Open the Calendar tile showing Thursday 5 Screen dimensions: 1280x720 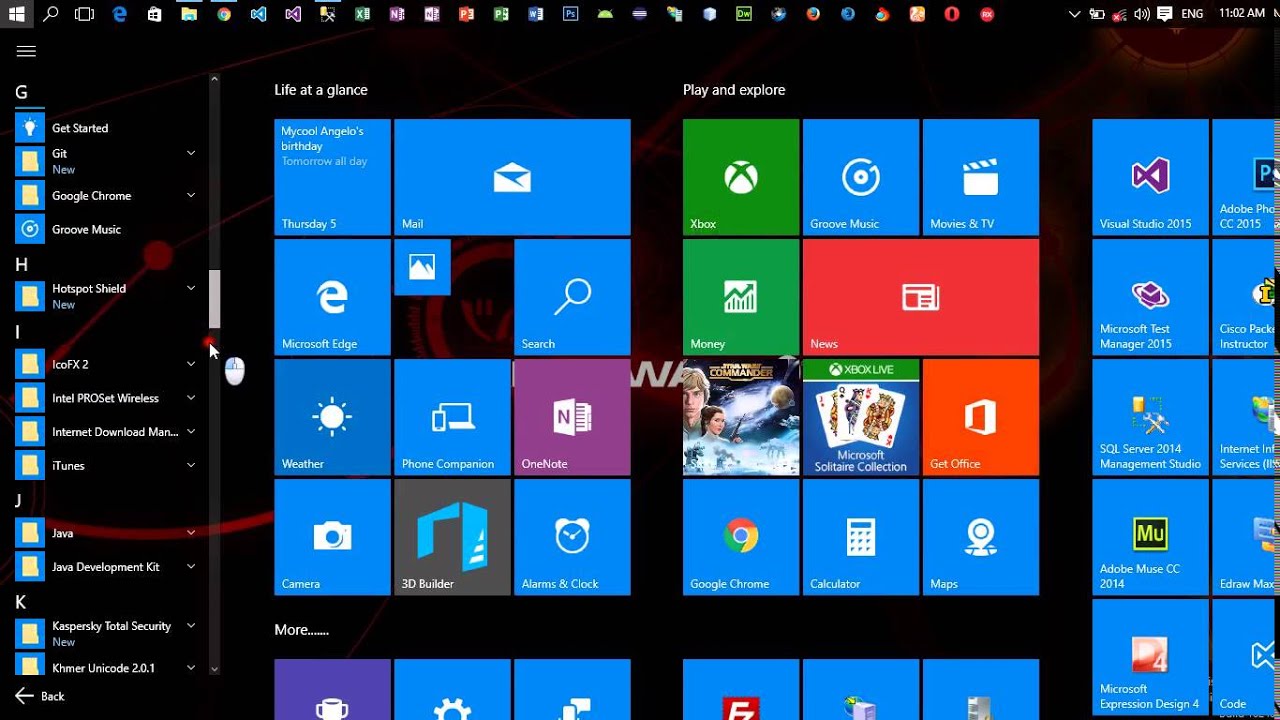tap(332, 177)
